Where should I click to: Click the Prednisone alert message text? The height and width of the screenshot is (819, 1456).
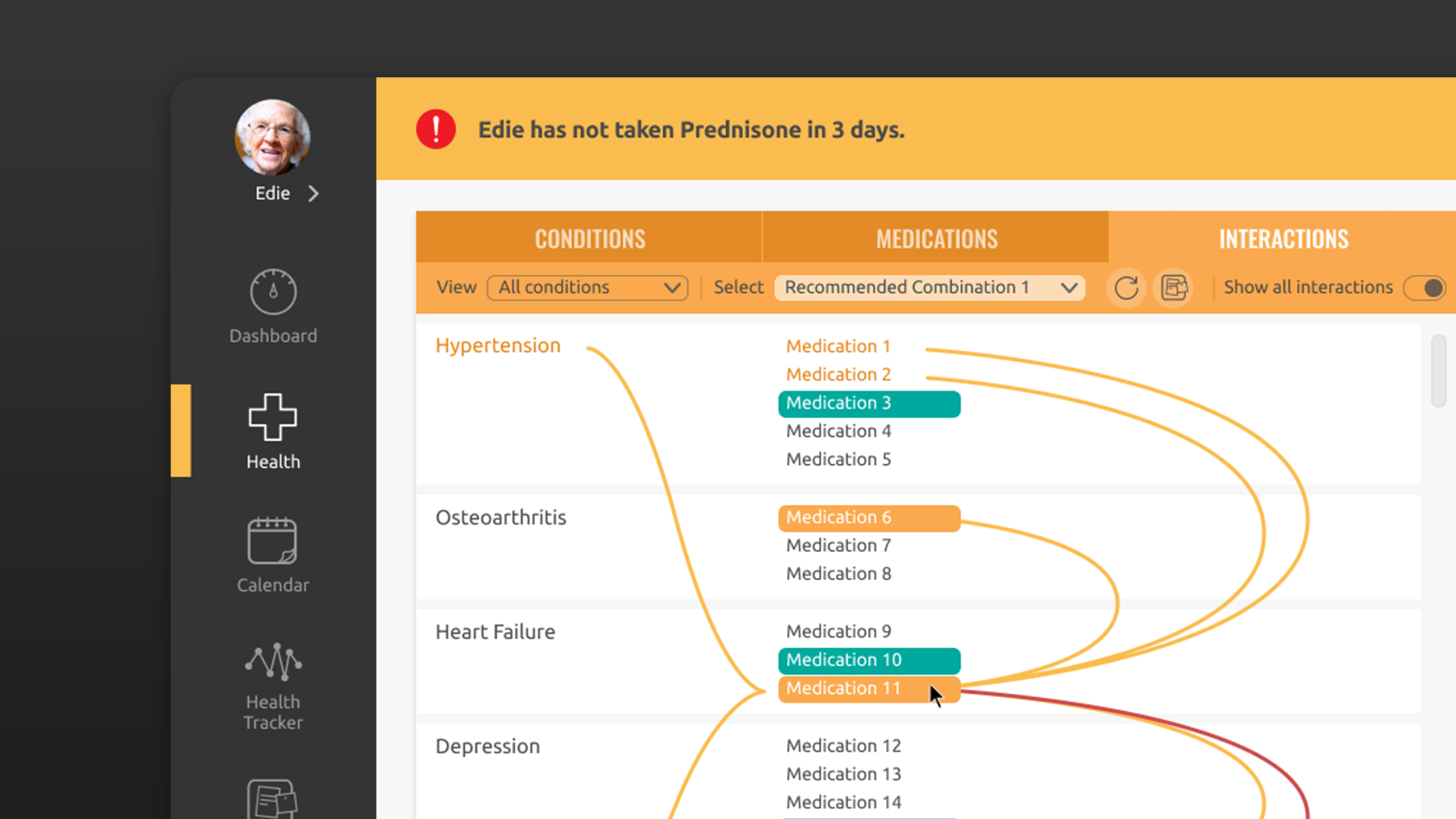pos(691,130)
